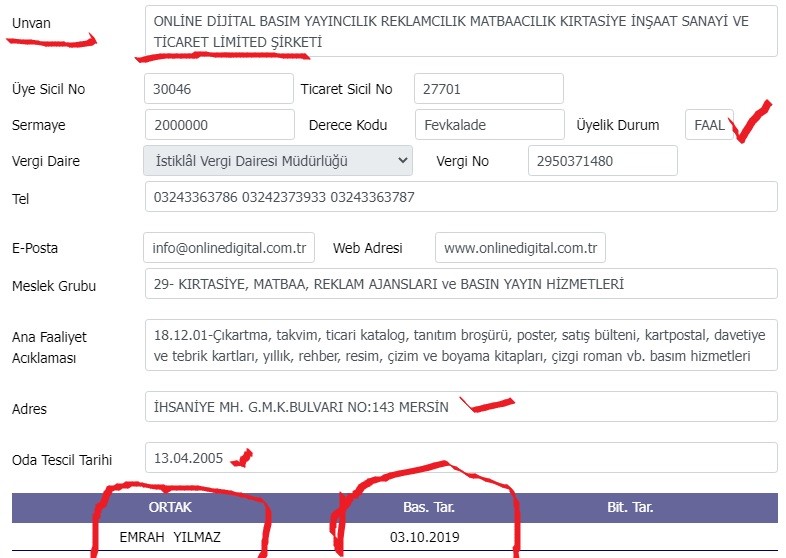Select the Web Adresi field
The image size is (786, 558).
(520, 248)
